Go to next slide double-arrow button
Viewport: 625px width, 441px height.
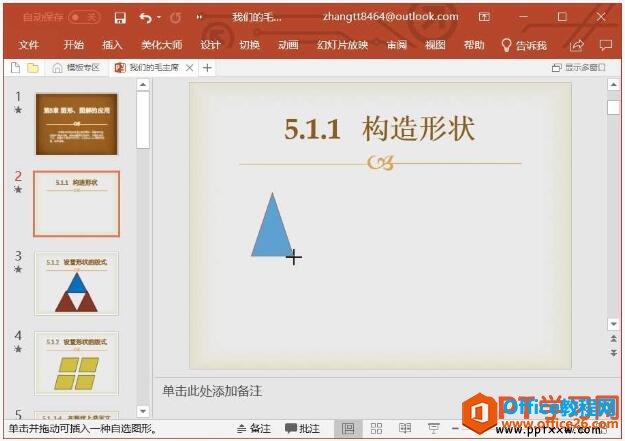613,353
